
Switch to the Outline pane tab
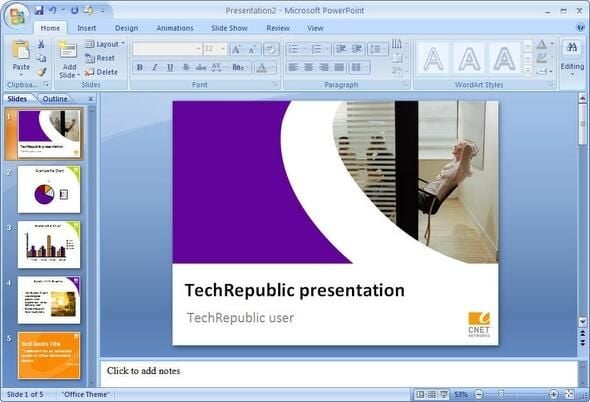pos(55,99)
